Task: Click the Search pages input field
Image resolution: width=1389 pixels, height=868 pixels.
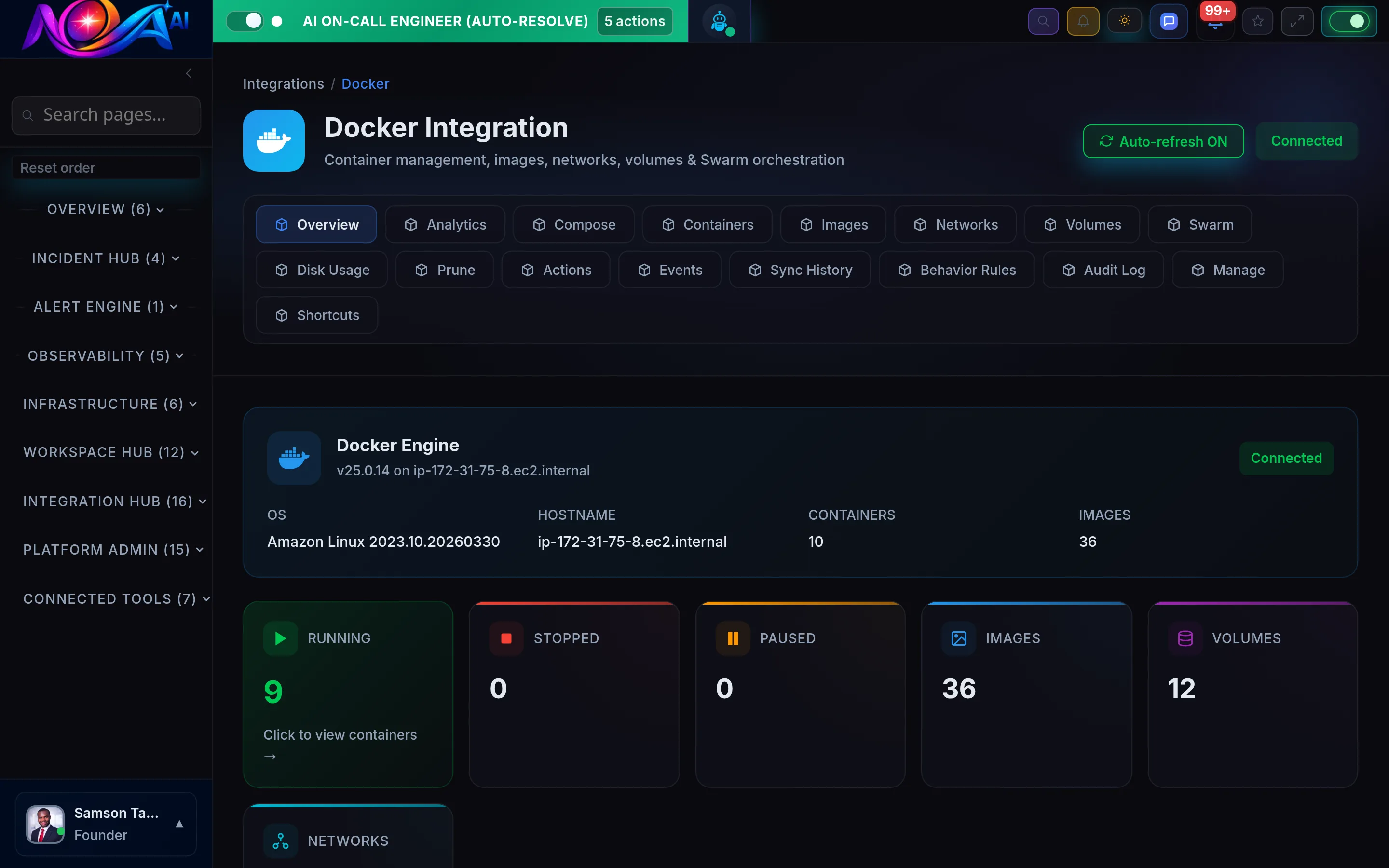Action: point(106,115)
